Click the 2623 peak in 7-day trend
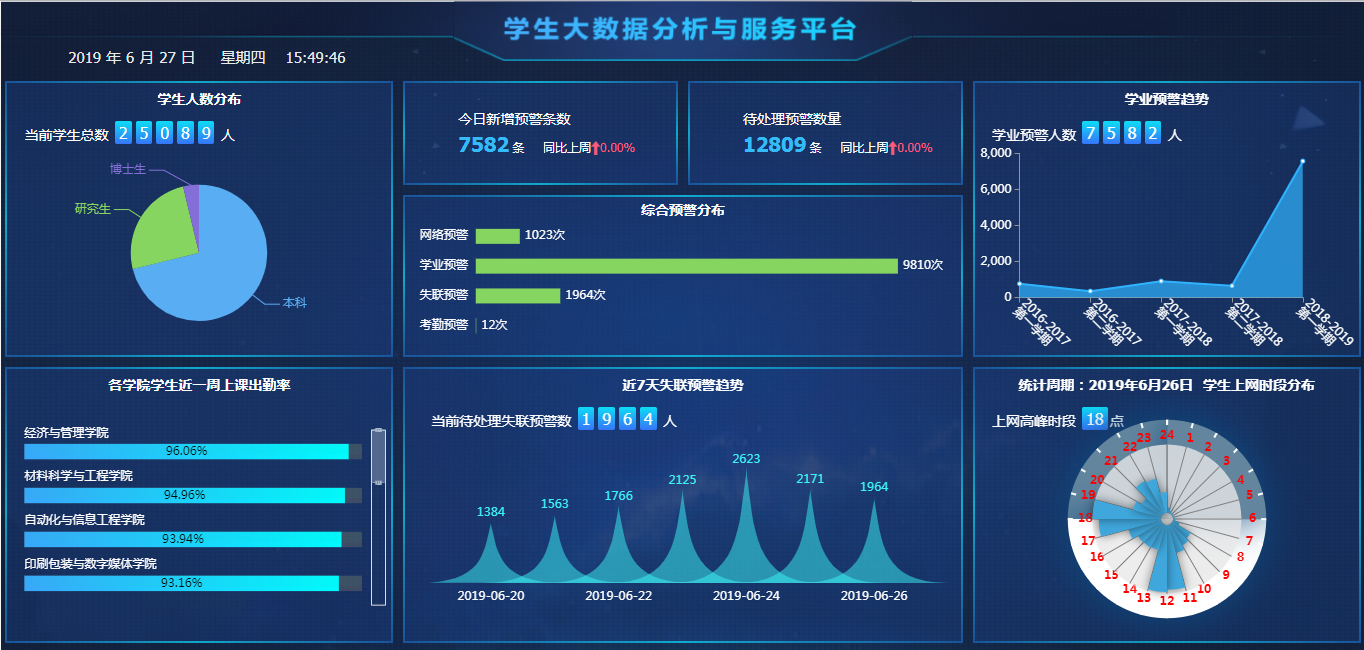The image size is (1364, 650). pyautogui.click(x=746, y=480)
